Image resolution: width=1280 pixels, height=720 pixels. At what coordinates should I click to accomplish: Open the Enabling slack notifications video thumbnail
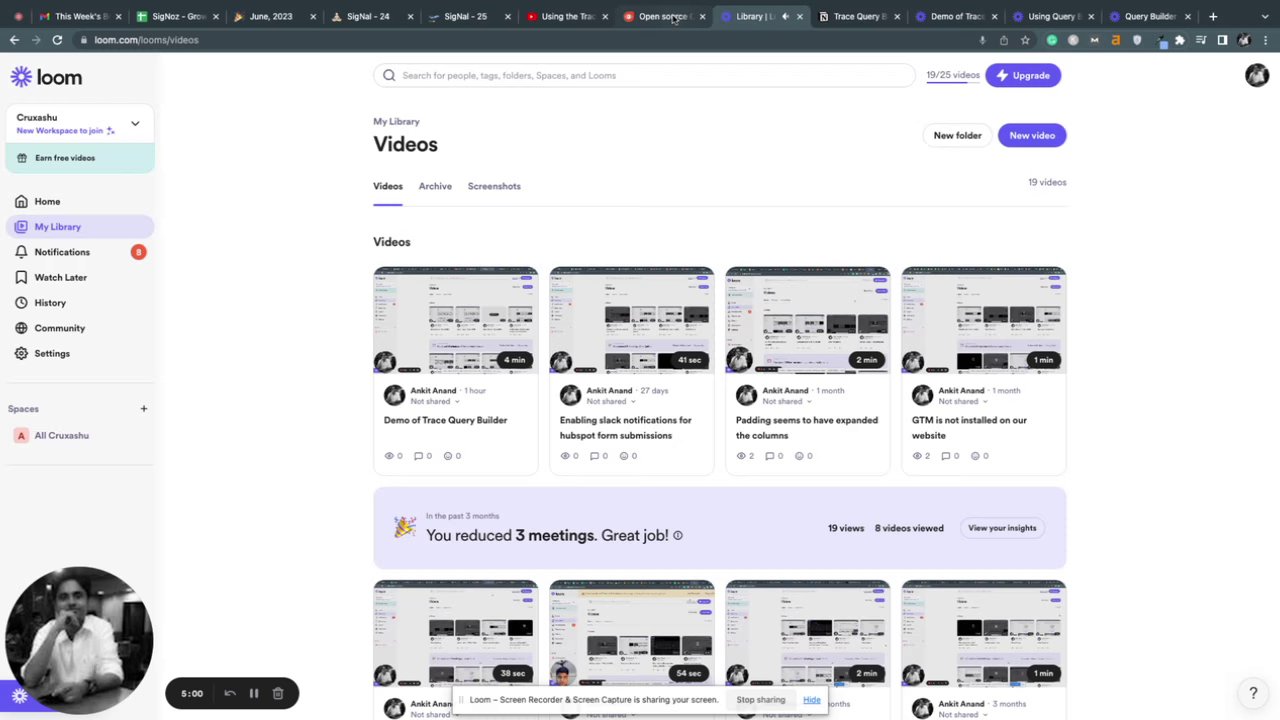(x=632, y=320)
